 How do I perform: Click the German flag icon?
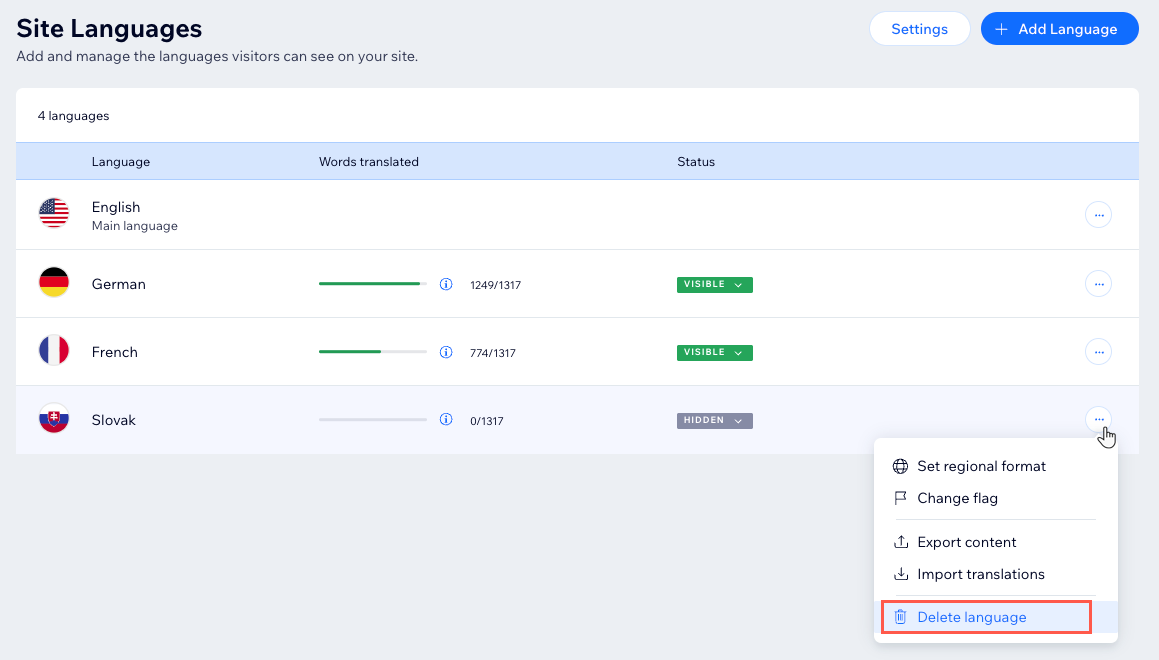[53, 284]
